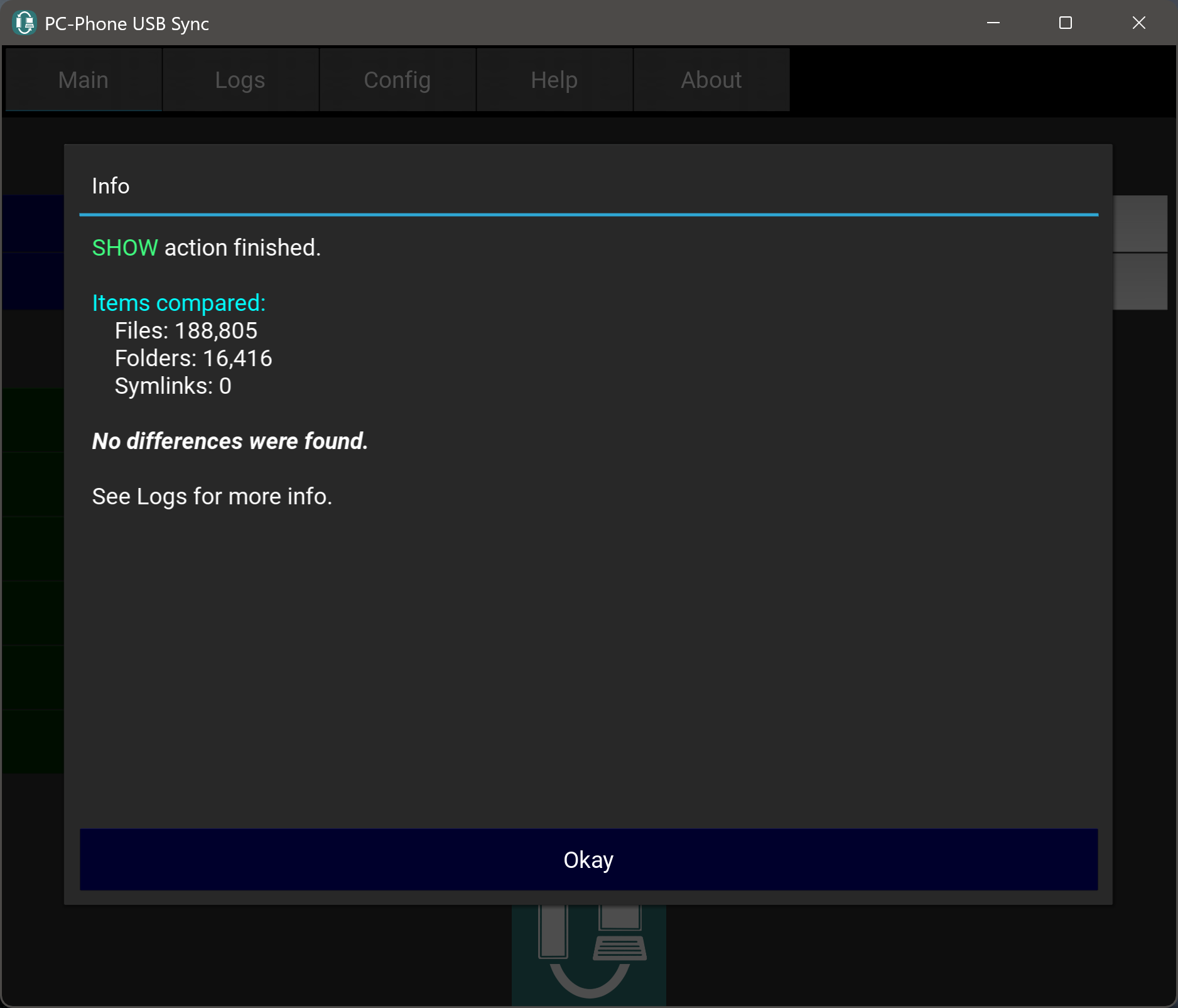Open the Logs tab
Screen dimensions: 1178x1008
240,80
